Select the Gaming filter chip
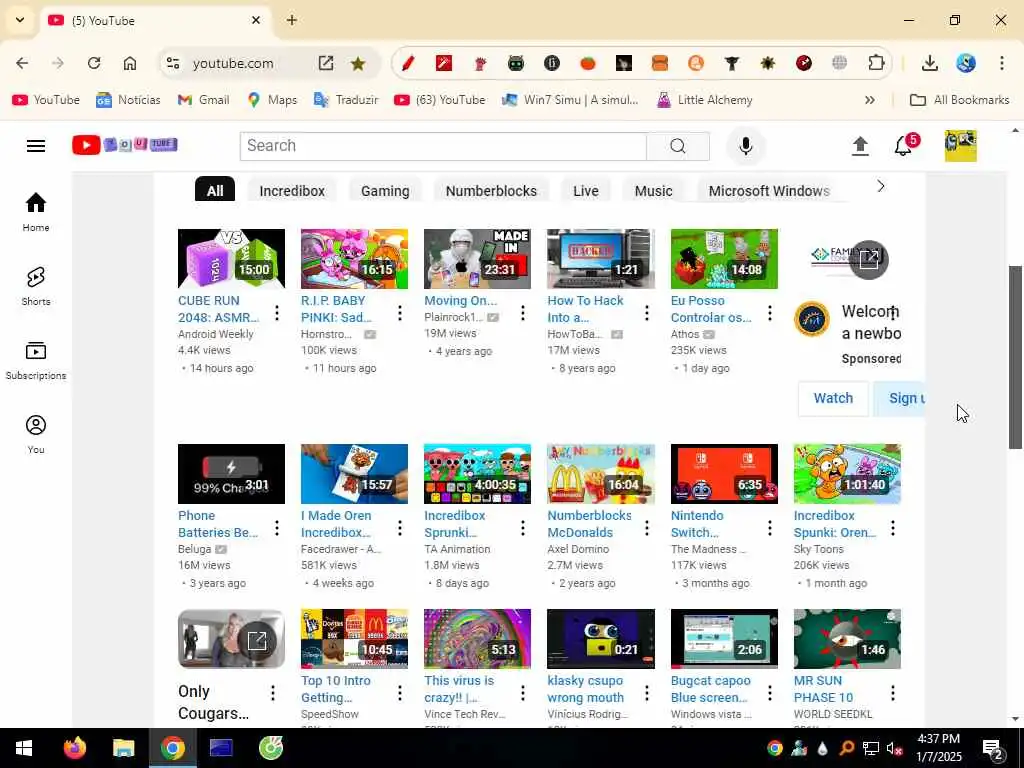The height and width of the screenshot is (768, 1024). click(x=385, y=191)
